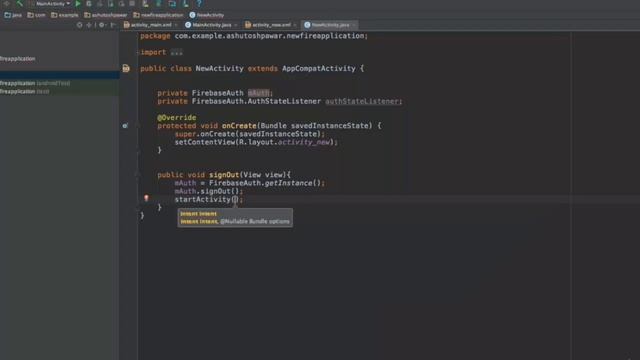Screen dimensions: 640x360
Task: Click the collapse-all icon in project panel
Action: [89, 25]
